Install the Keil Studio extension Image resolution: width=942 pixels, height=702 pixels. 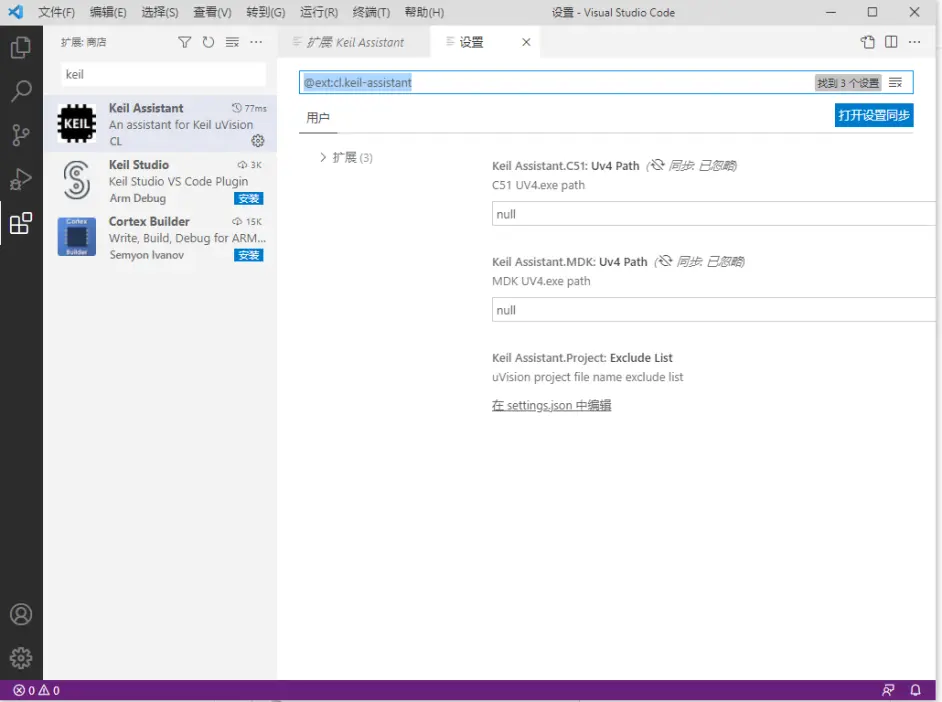pos(249,198)
